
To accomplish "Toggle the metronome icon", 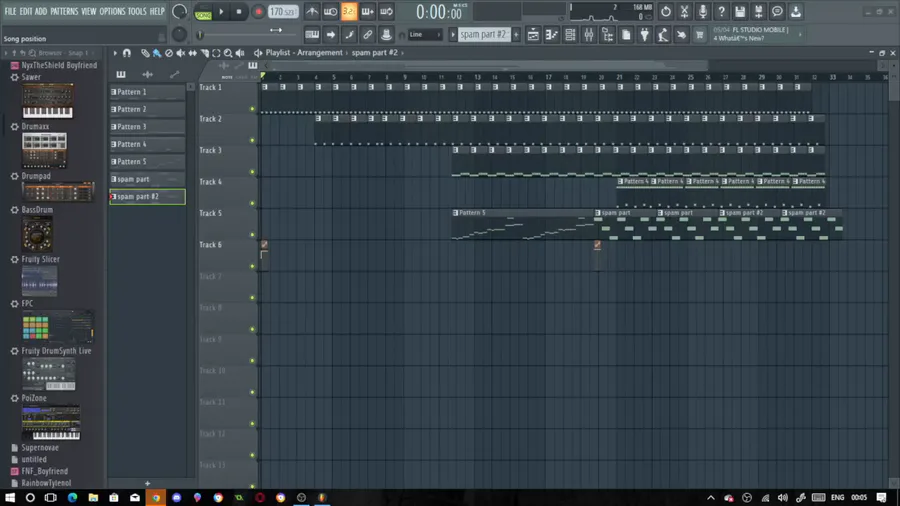I will pos(312,11).
